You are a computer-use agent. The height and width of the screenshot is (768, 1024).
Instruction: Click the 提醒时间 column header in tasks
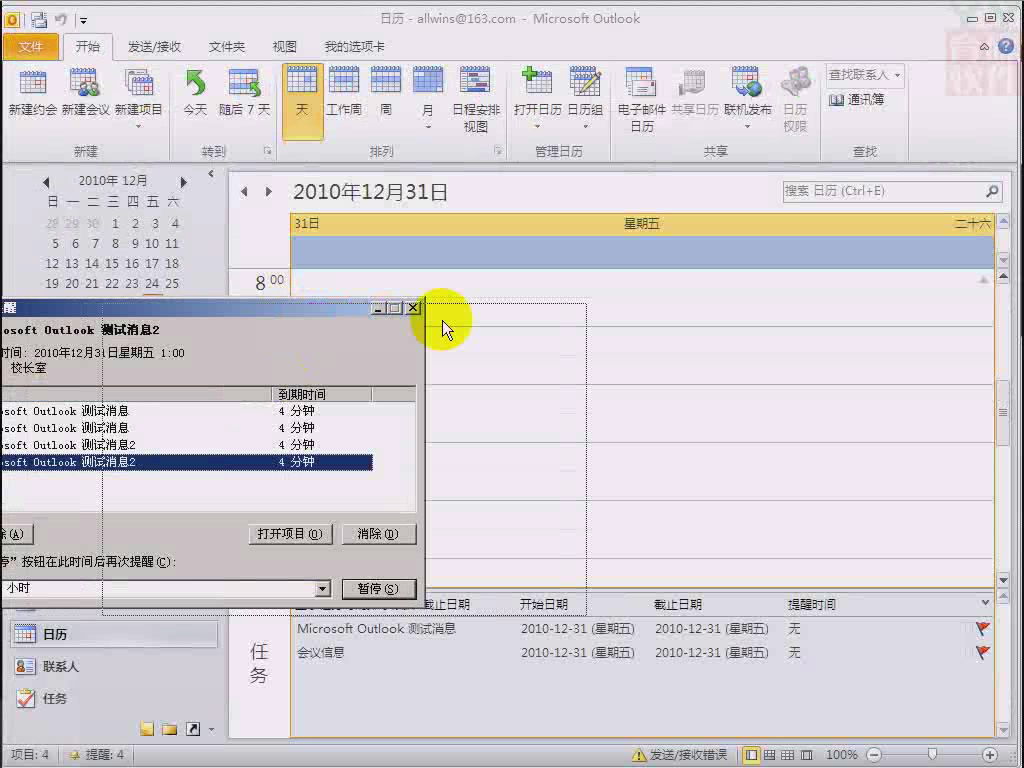click(812, 605)
